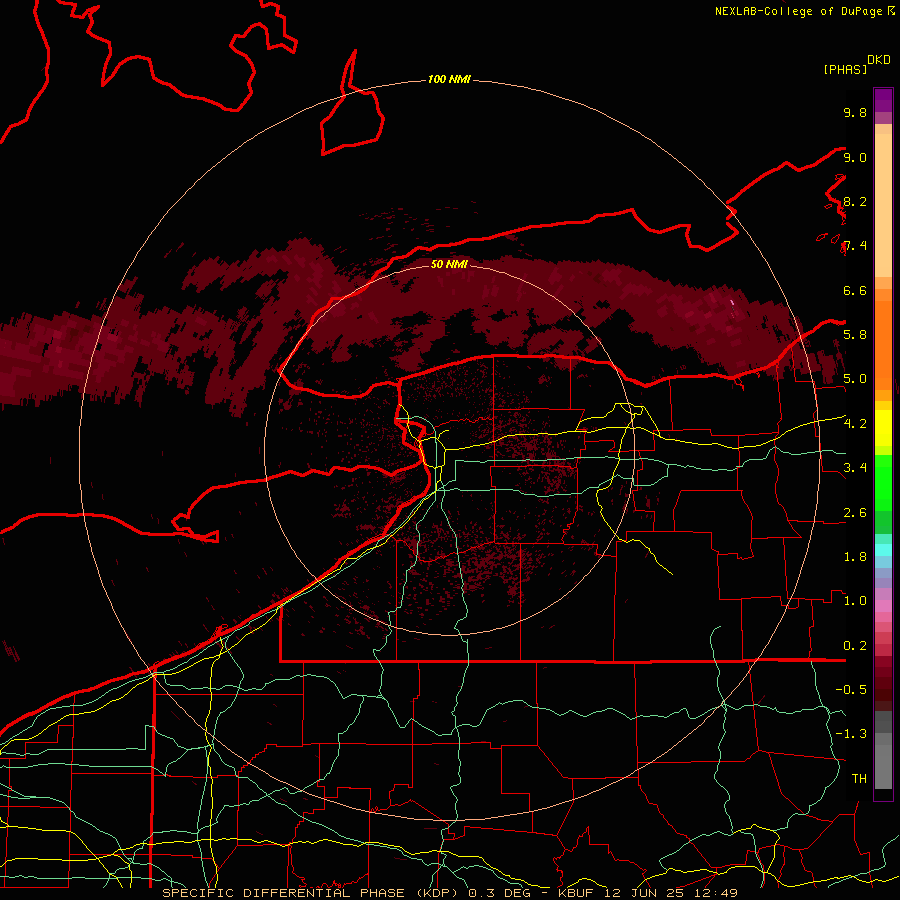This screenshot has width=900, height=900.
Task: Click the 7.4 value on the color scale
Action: [x=855, y=246]
